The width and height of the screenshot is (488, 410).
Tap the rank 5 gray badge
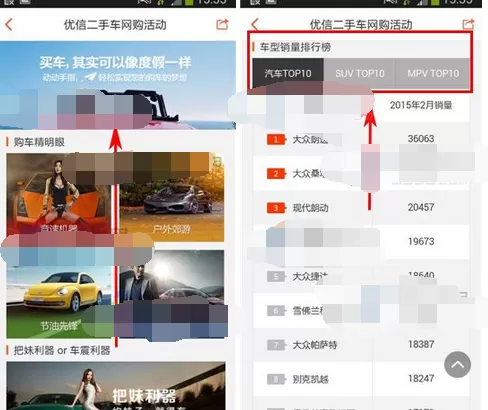pos(276,276)
